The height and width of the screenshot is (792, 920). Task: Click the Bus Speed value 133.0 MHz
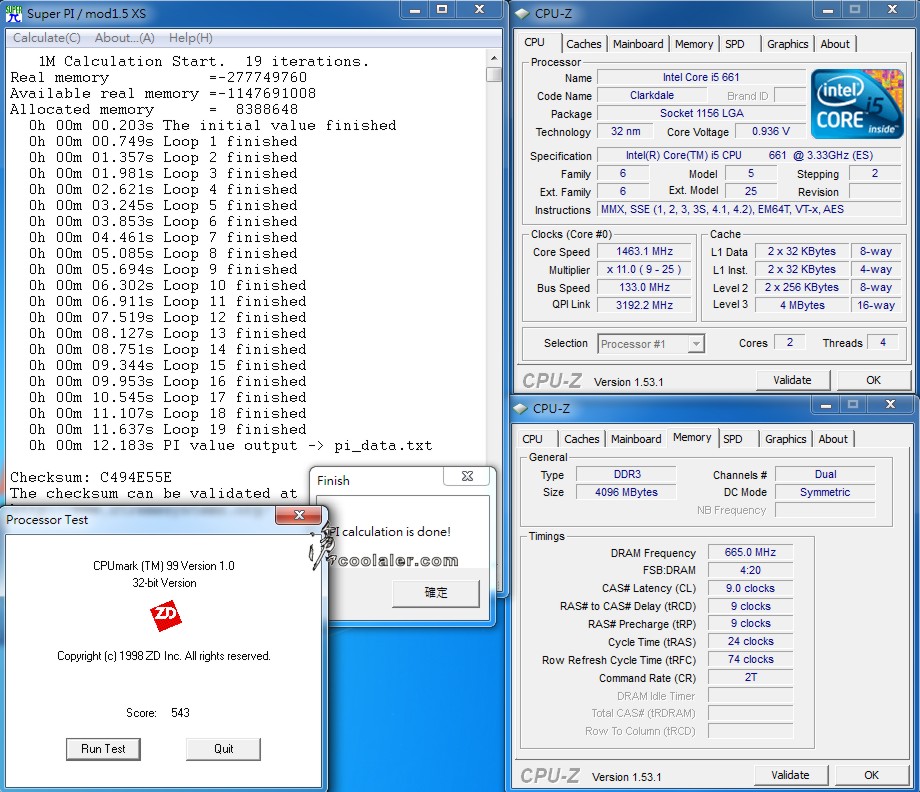[644, 287]
